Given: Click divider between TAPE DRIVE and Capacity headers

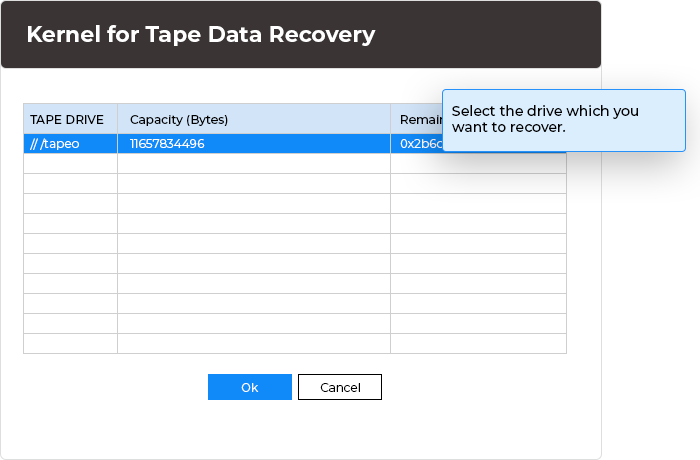Looking at the screenshot, I should pyautogui.click(x=118, y=119).
